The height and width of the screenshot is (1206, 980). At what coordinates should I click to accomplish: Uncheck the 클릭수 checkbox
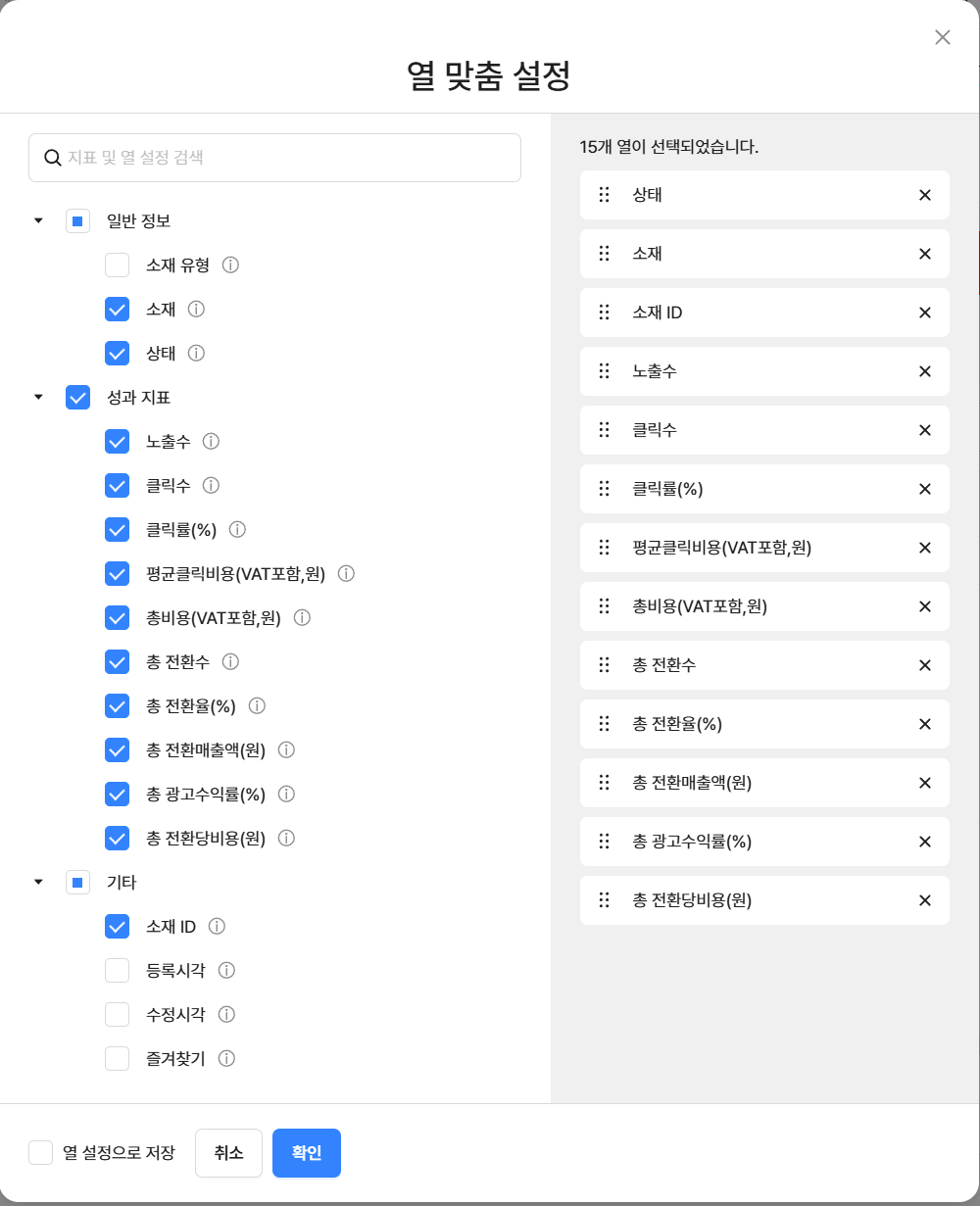[x=118, y=485]
